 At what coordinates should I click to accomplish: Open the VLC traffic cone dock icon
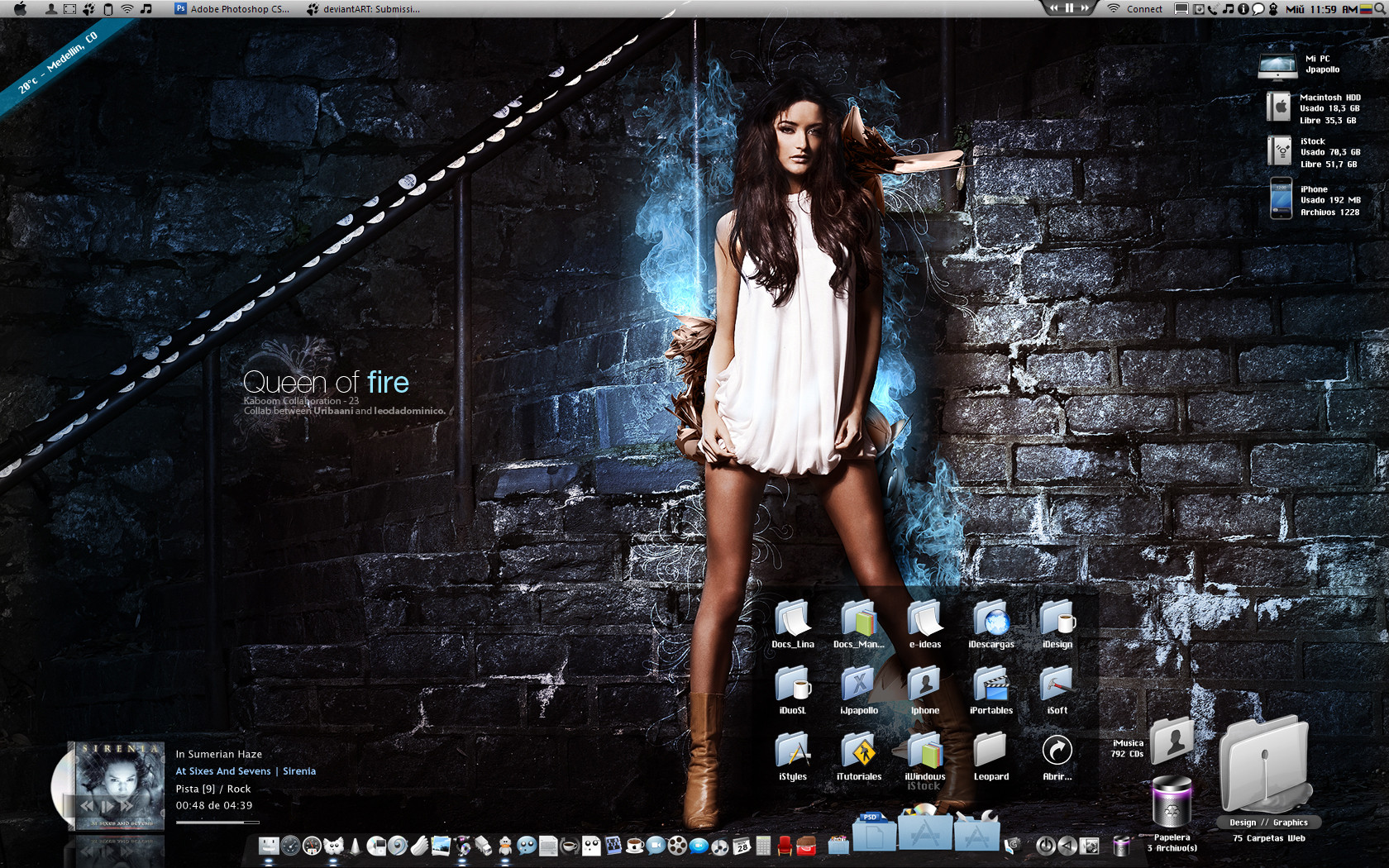tap(355, 845)
